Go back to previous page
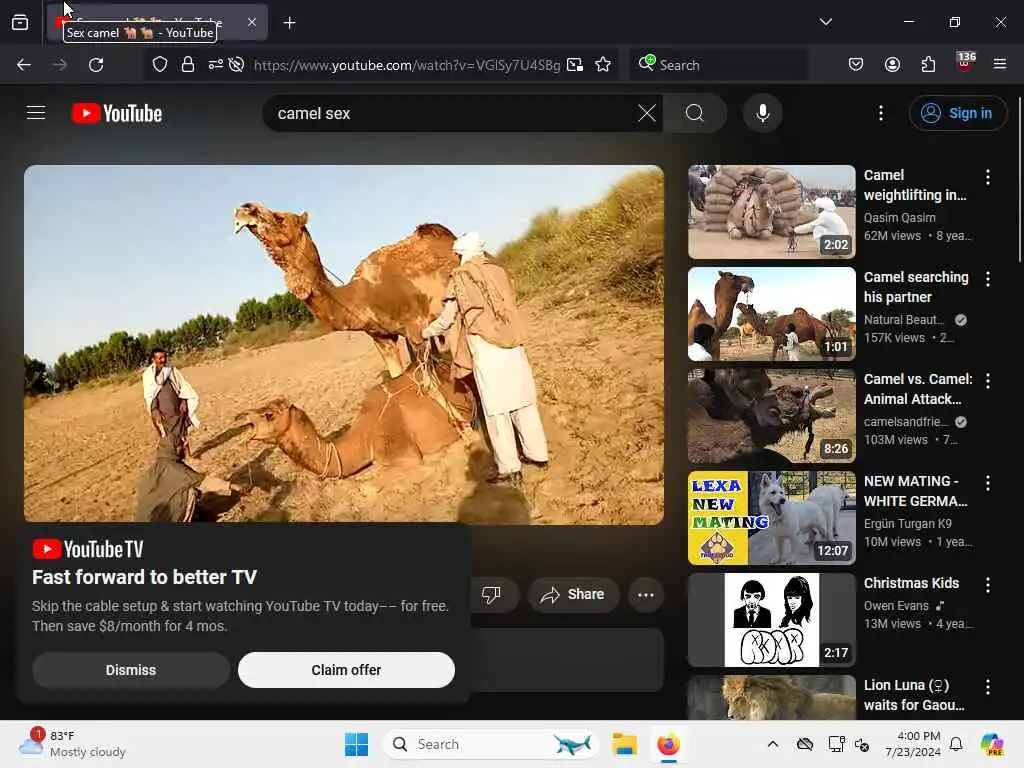This screenshot has width=1024, height=768. pos(24,65)
